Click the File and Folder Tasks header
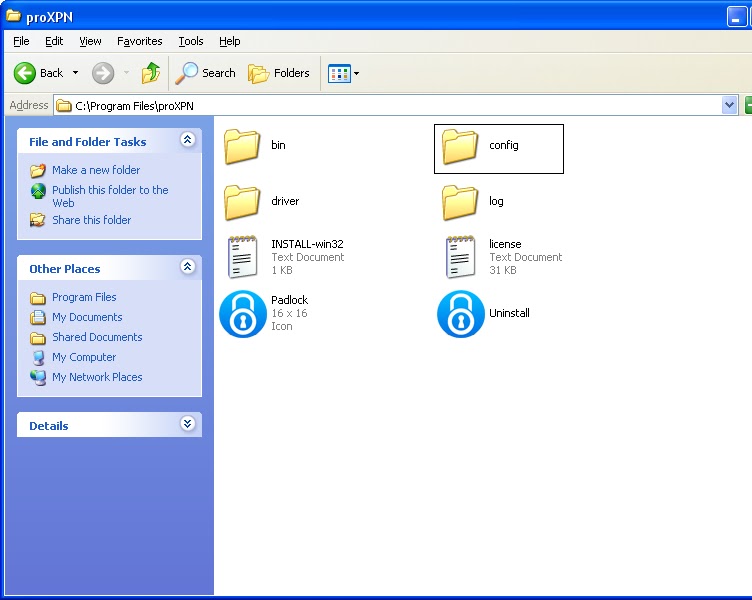Image resolution: width=752 pixels, height=600 pixels. pyautogui.click(x=88, y=142)
